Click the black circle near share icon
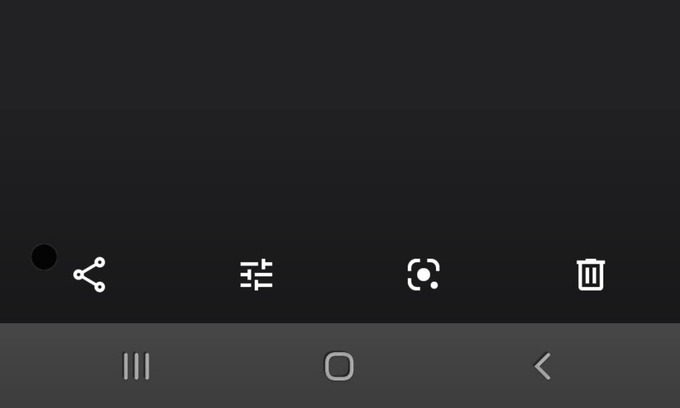 tap(44, 257)
